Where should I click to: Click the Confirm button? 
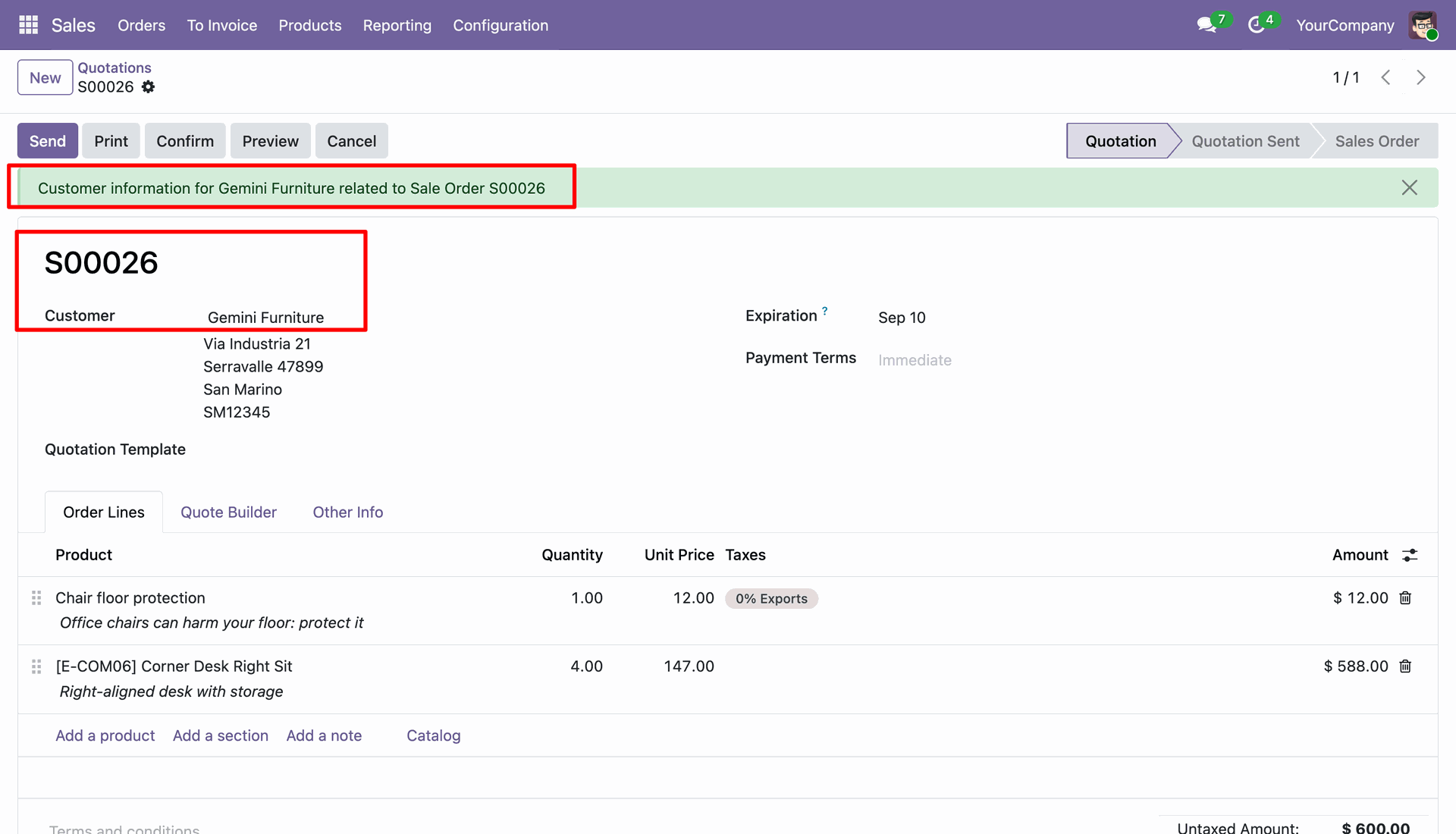click(x=185, y=141)
